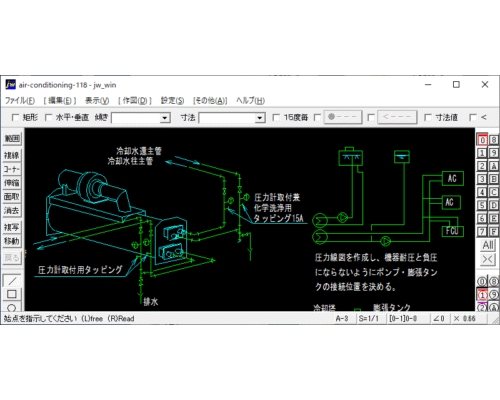Viewport: 500px width, 400px height.
Task: Select layer 9 button
Action: [494, 153]
